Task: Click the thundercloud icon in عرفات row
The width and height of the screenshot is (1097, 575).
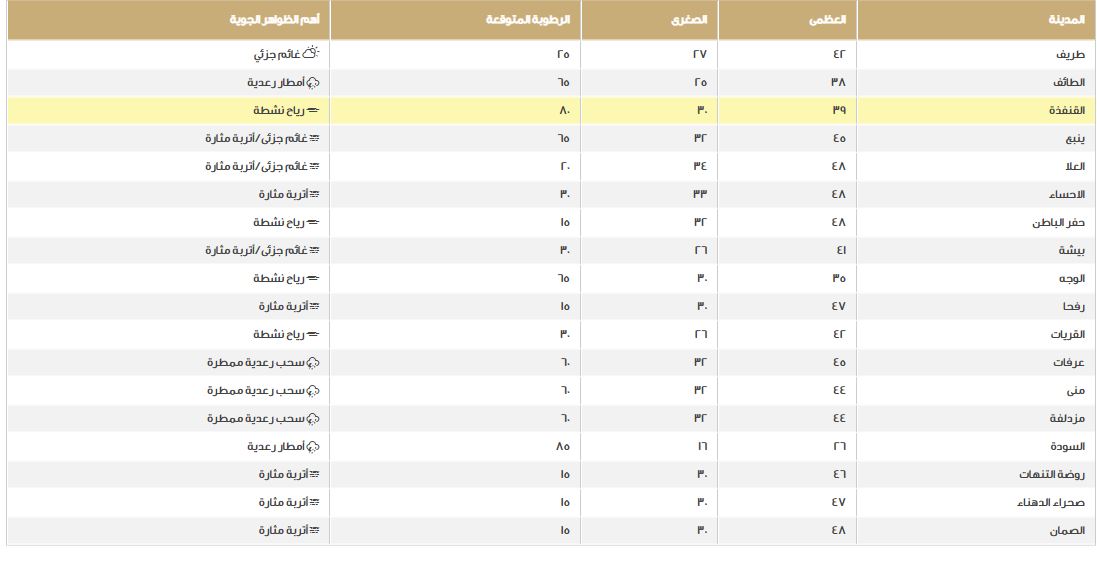Action: click(x=313, y=362)
